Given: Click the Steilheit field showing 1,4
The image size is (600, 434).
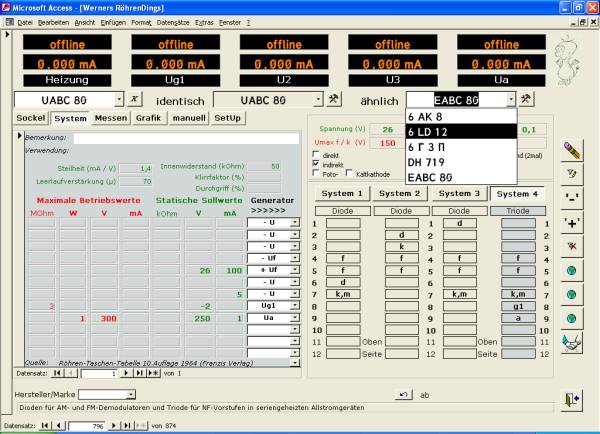Looking at the screenshot, I should [136, 168].
